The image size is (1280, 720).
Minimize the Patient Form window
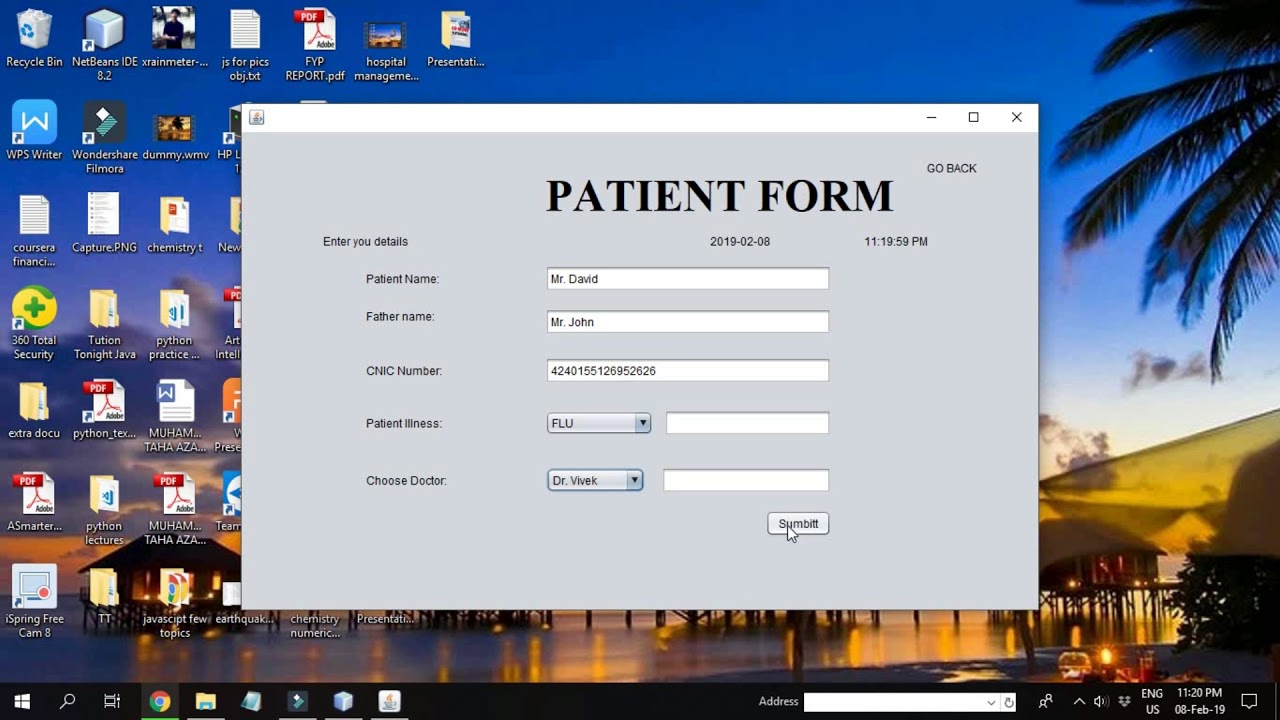pos(931,118)
